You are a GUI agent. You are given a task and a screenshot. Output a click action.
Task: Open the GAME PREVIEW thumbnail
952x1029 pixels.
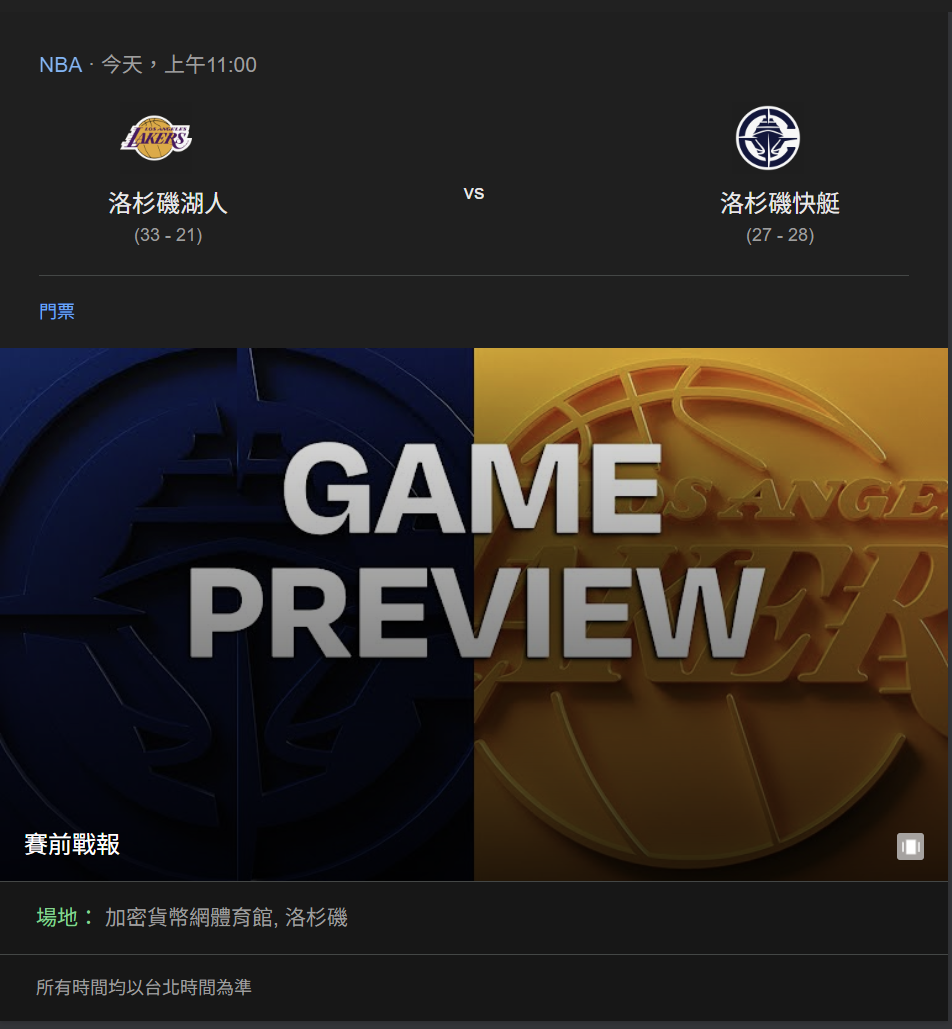click(474, 614)
